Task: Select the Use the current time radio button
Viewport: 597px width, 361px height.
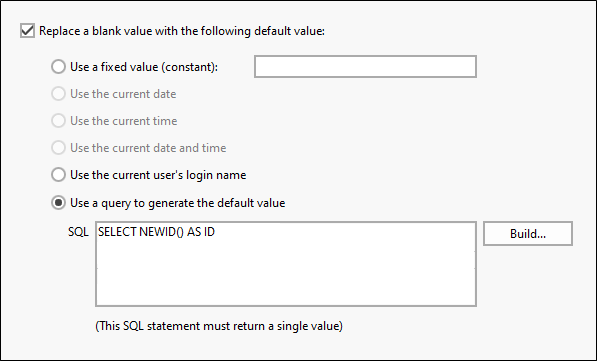Action: click(59, 121)
